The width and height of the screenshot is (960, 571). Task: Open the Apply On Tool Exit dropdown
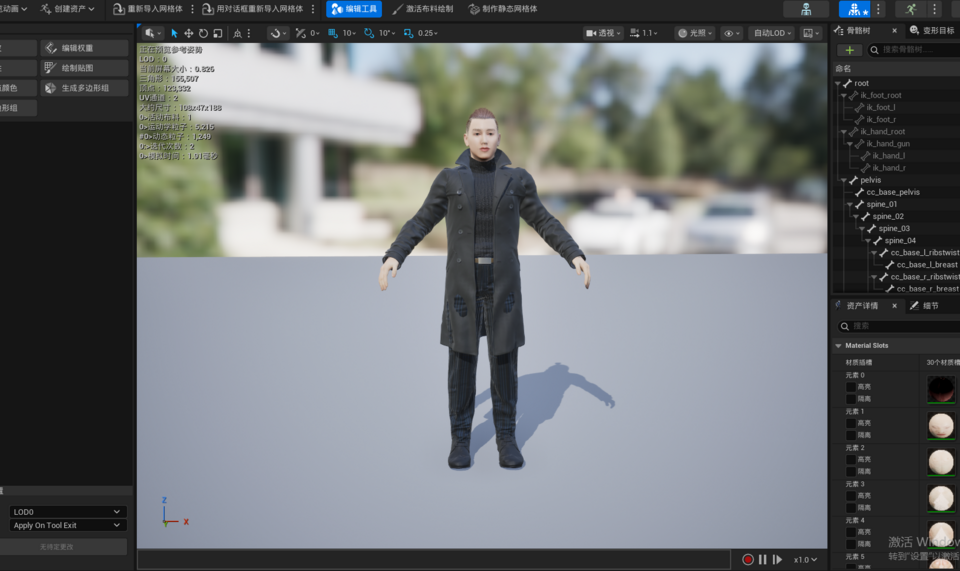[67, 525]
